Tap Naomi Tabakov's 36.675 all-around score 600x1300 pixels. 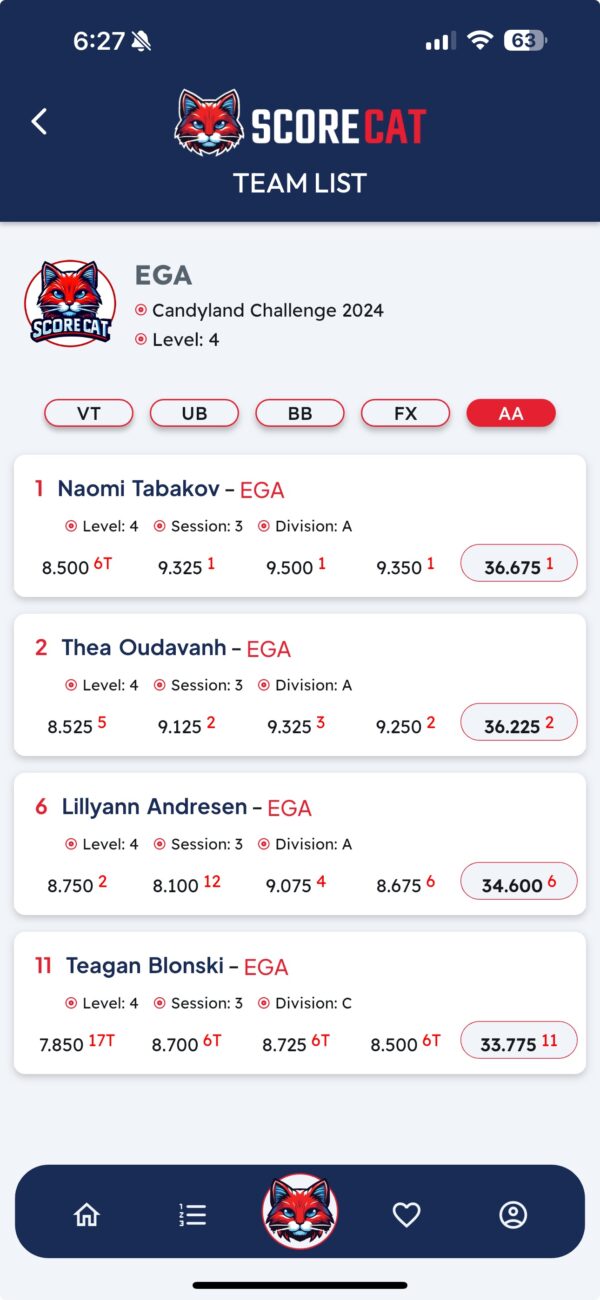(x=519, y=566)
